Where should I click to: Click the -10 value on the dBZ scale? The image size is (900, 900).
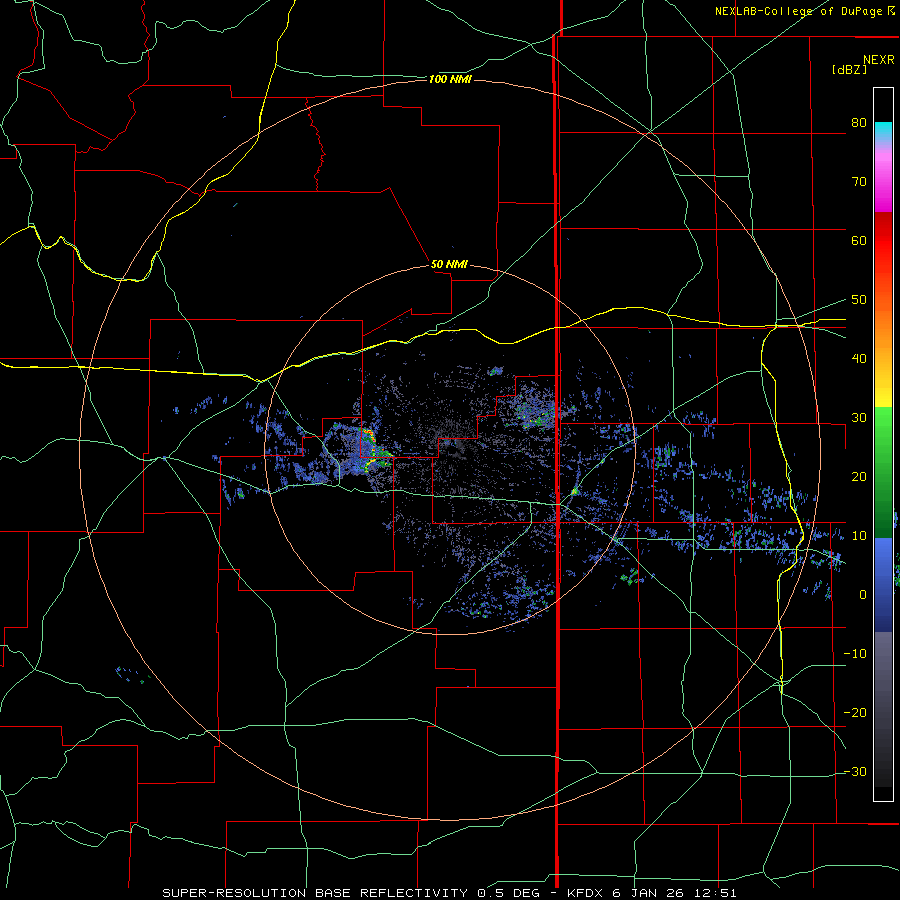855,654
